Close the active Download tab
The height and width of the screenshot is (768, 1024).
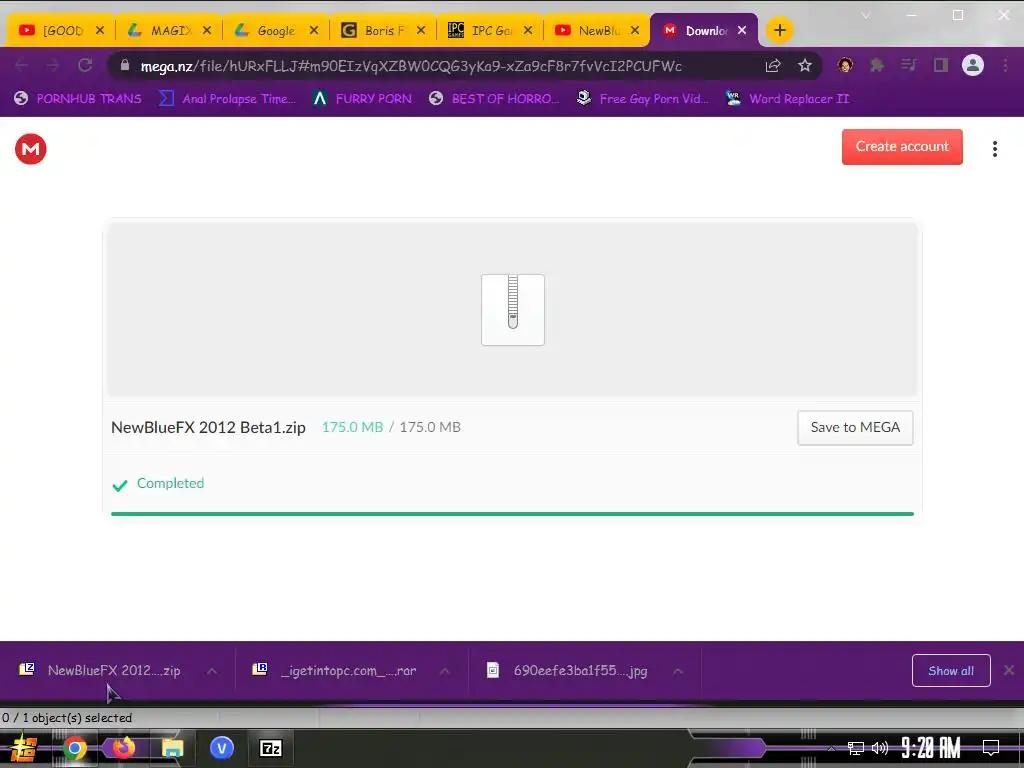tap(742, 30)
